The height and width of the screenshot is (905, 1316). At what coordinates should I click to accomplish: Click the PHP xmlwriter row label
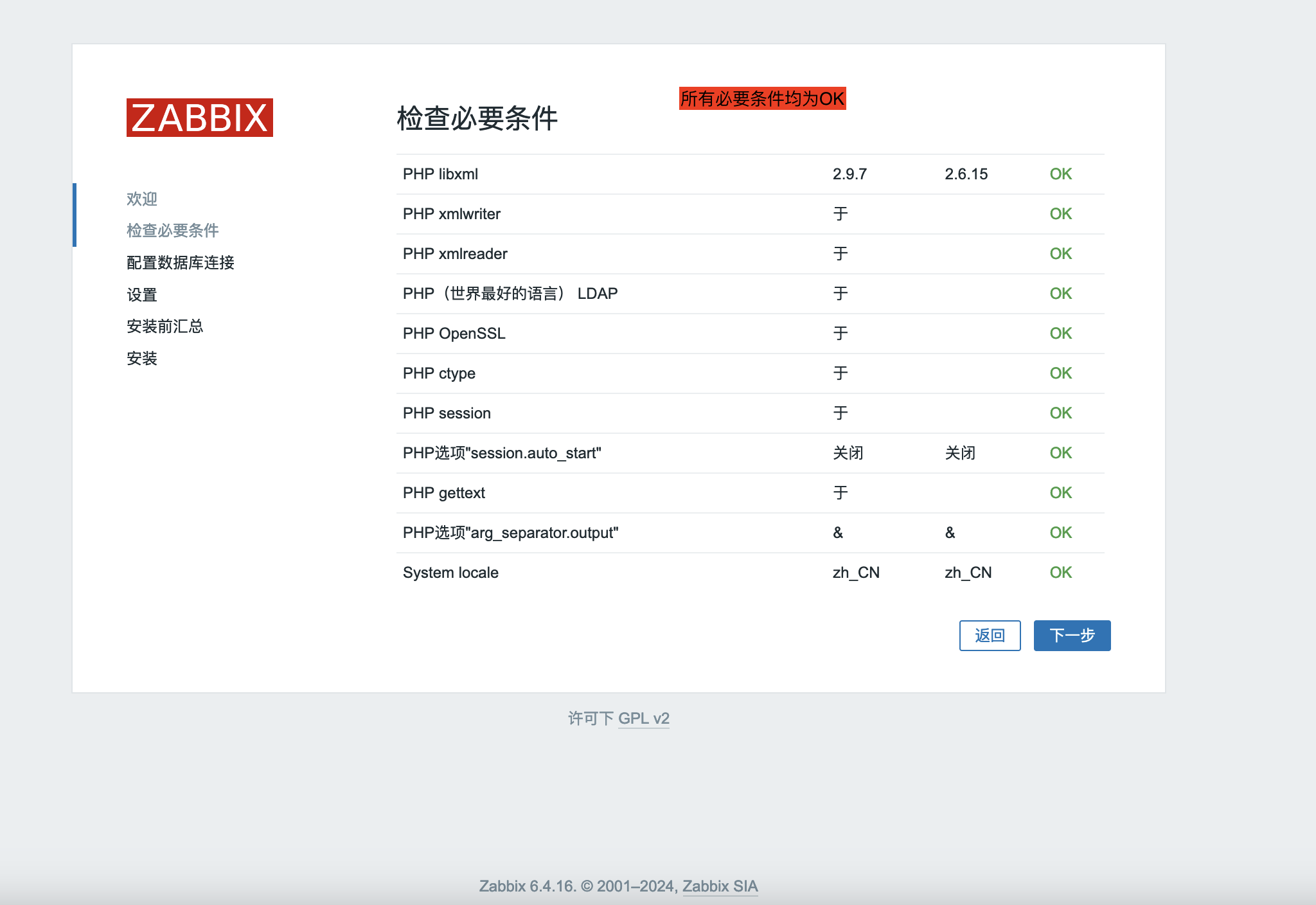tap(452, 213)
